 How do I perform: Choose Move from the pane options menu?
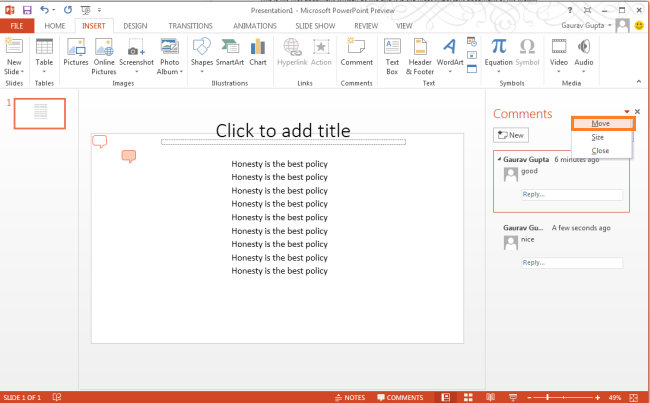pos(602,123)
